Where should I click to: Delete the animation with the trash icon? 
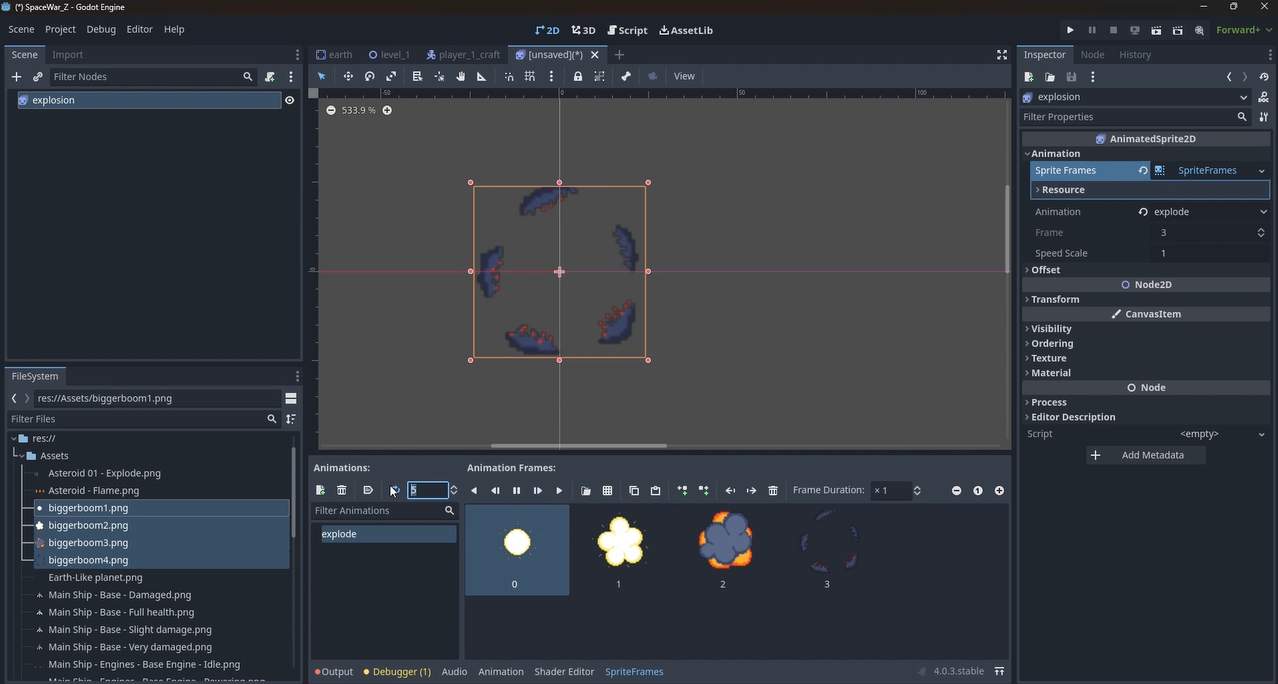341,490
